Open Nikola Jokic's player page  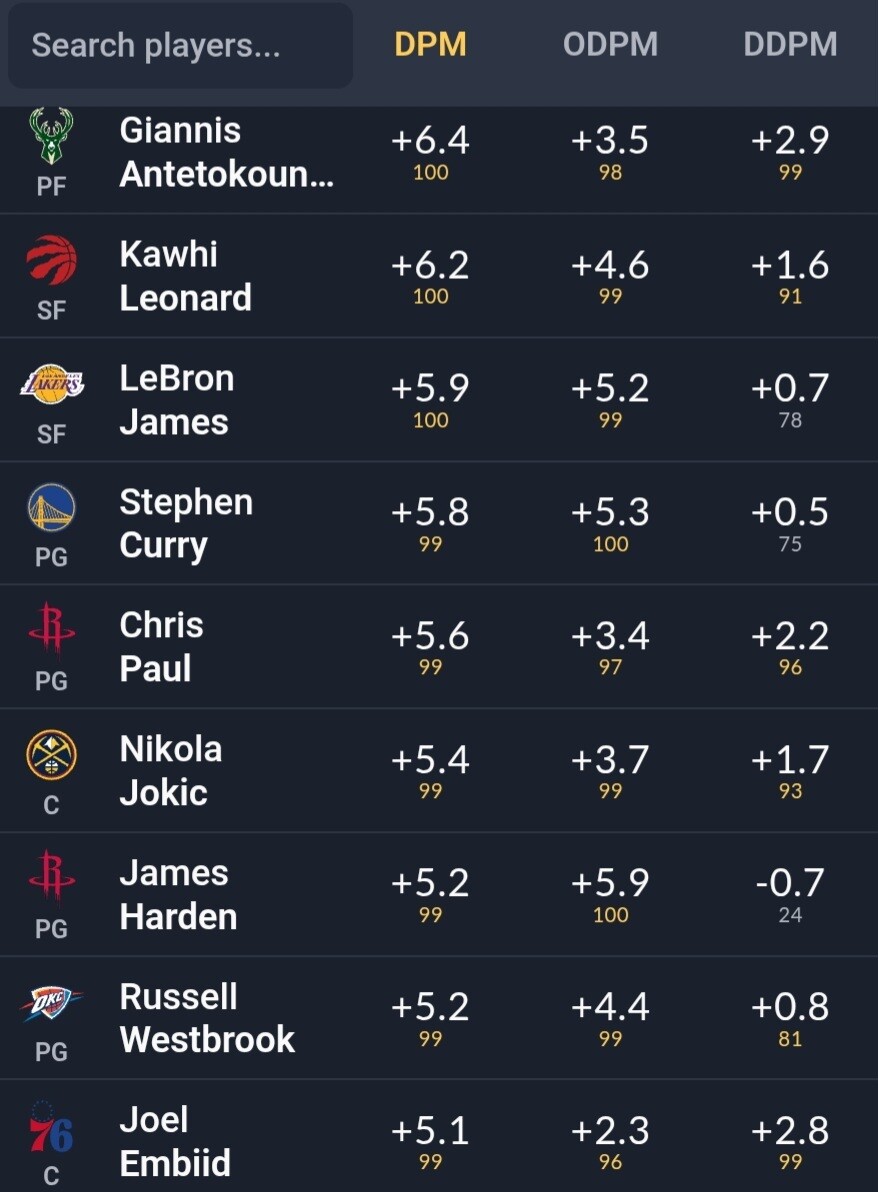click(171, 771)
